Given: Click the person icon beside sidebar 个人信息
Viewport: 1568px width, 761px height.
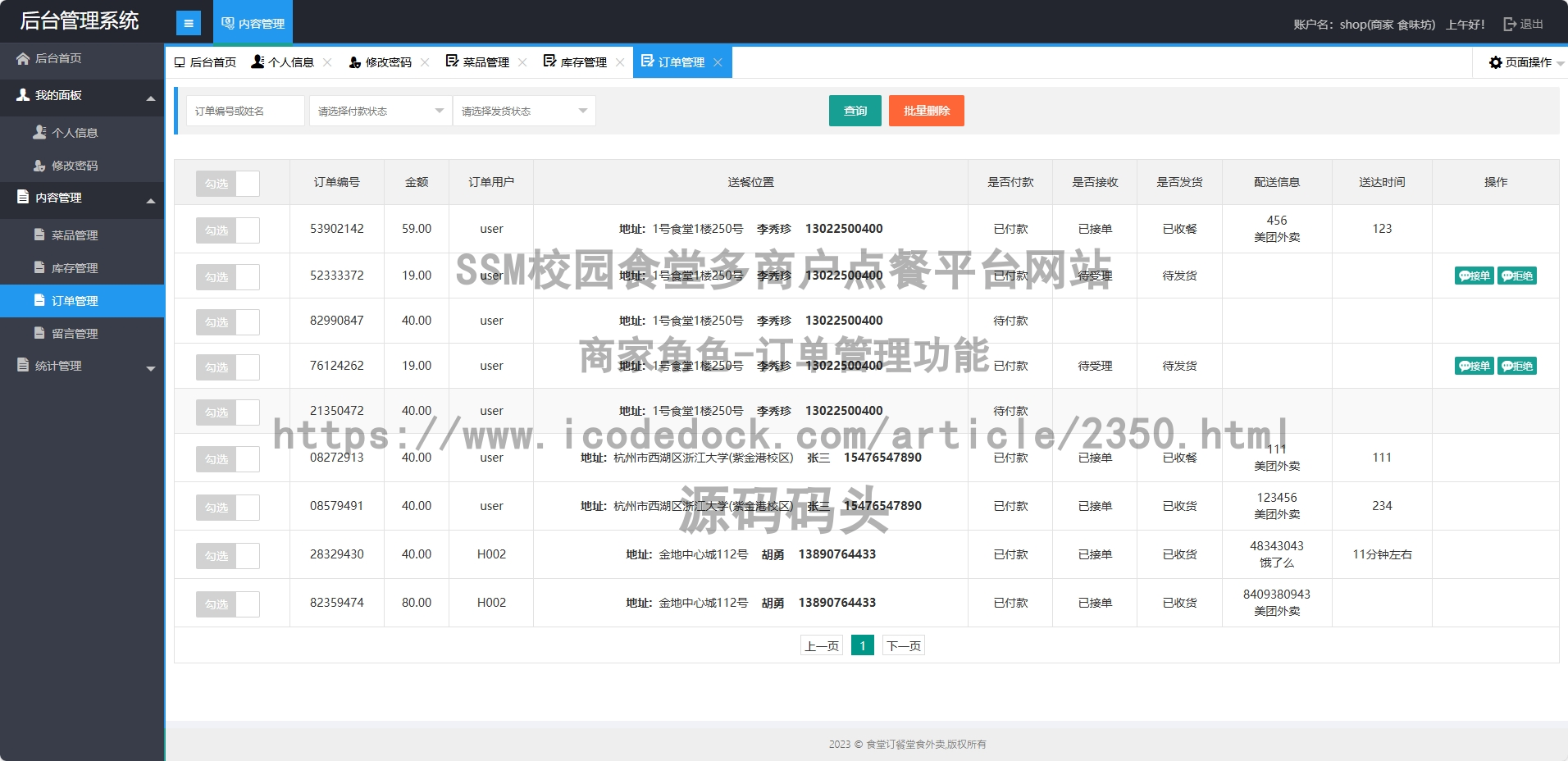Looking at the screenshot, I should [39, 132].
